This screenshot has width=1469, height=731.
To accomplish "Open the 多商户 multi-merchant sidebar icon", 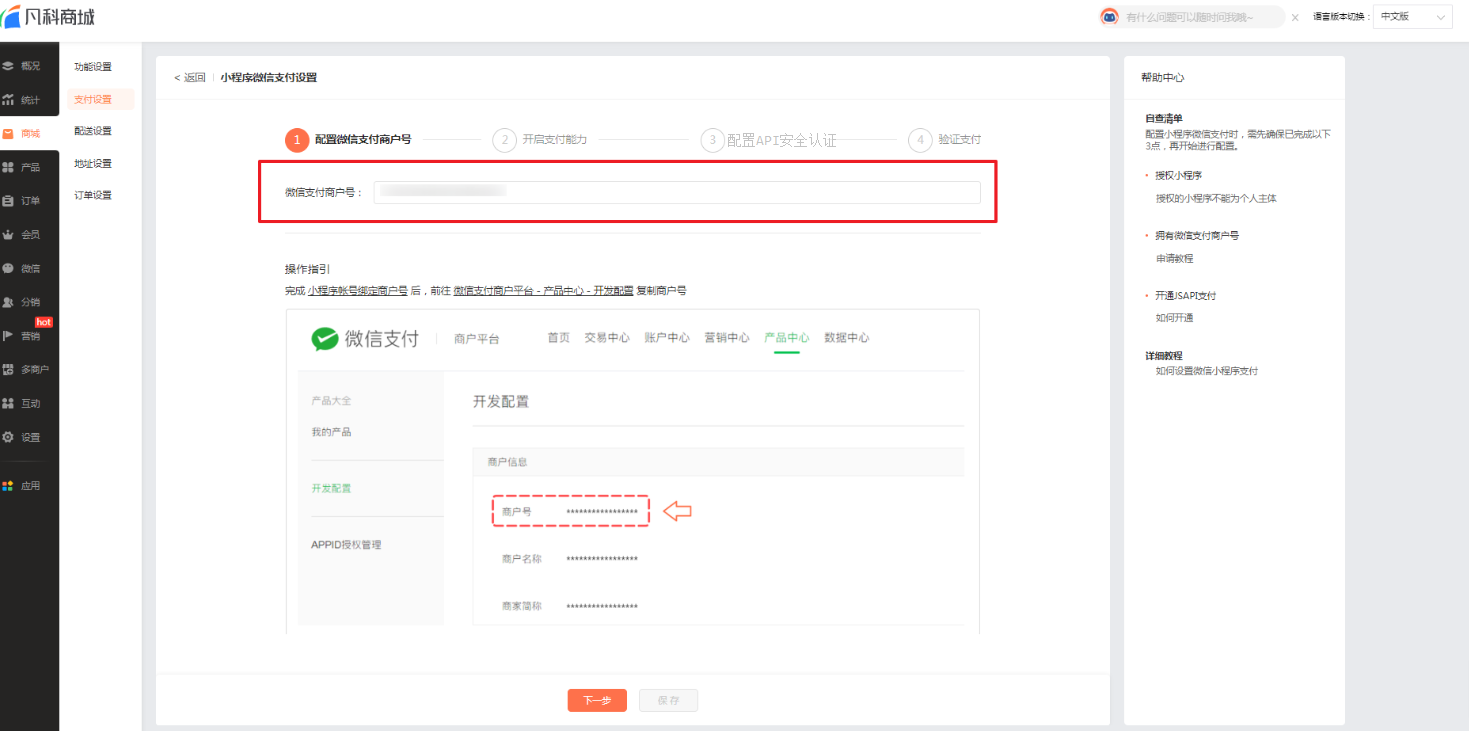I will pos(9,370).
